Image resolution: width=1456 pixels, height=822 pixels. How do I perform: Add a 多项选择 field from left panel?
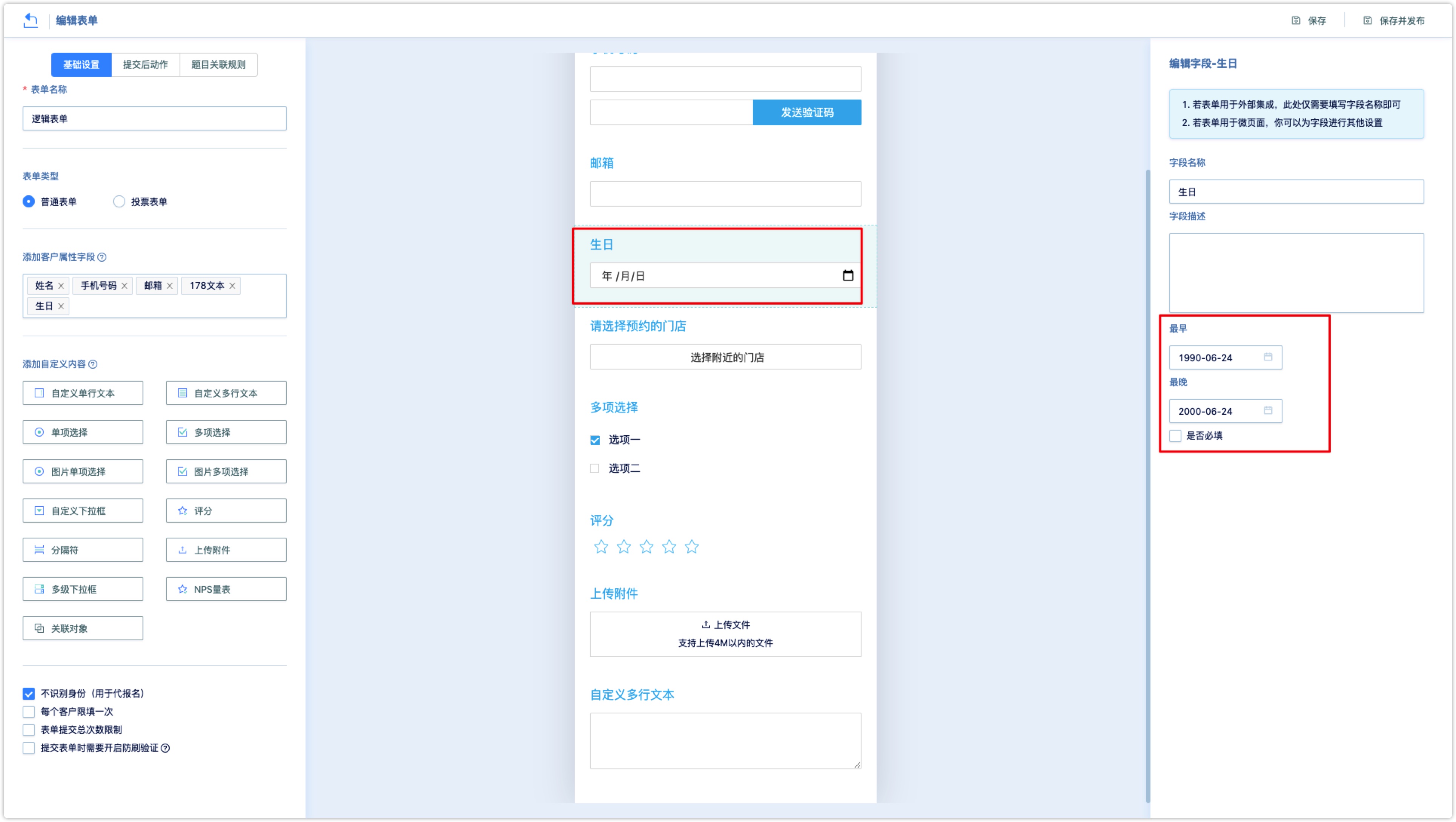pos(226,432)
